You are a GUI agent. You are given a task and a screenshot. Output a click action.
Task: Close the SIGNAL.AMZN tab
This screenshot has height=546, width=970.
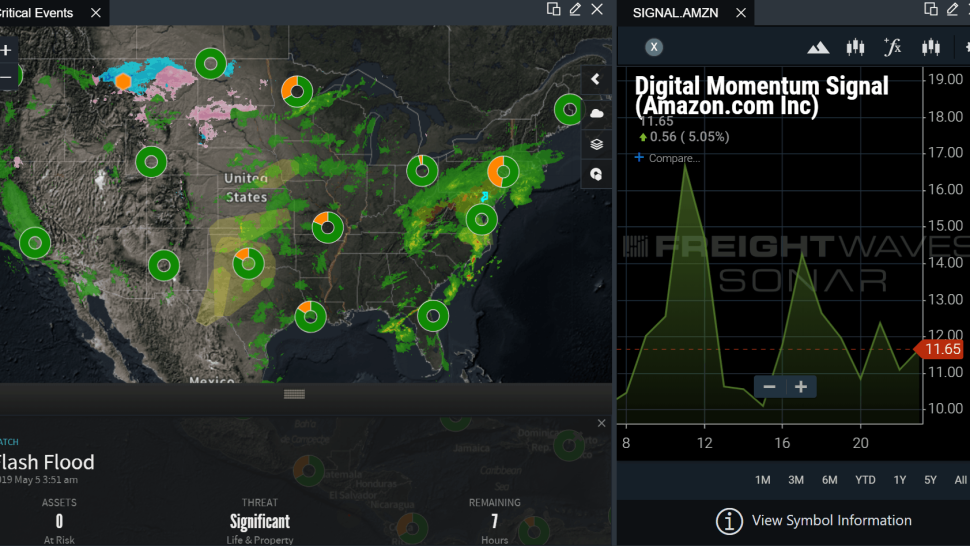[x=741, y=13]
